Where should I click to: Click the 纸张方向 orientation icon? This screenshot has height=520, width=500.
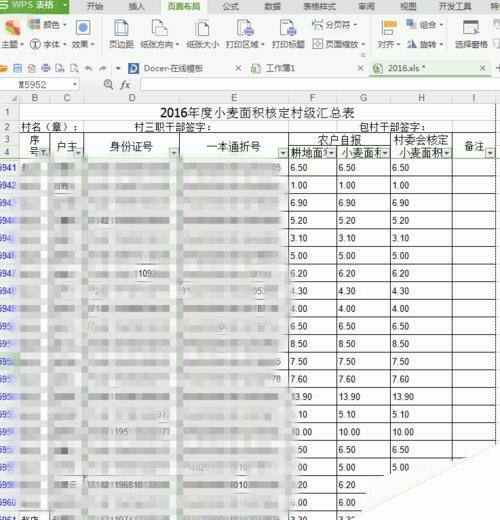tap(159, 27)
